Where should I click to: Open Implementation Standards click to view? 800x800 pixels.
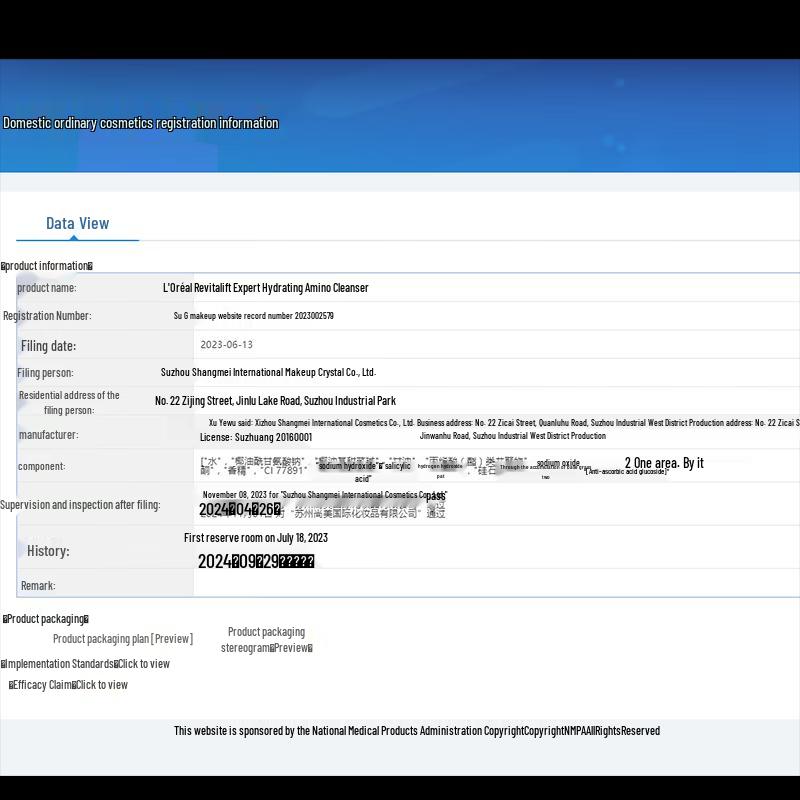click(x=143, y=664)
